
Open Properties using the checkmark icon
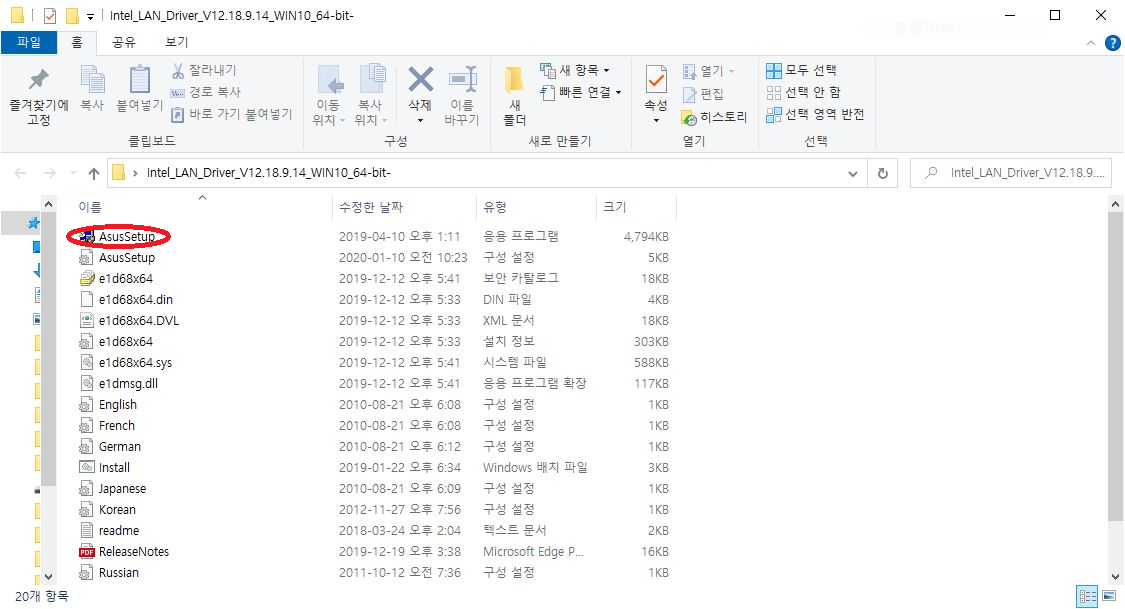[x=655, y=81]
